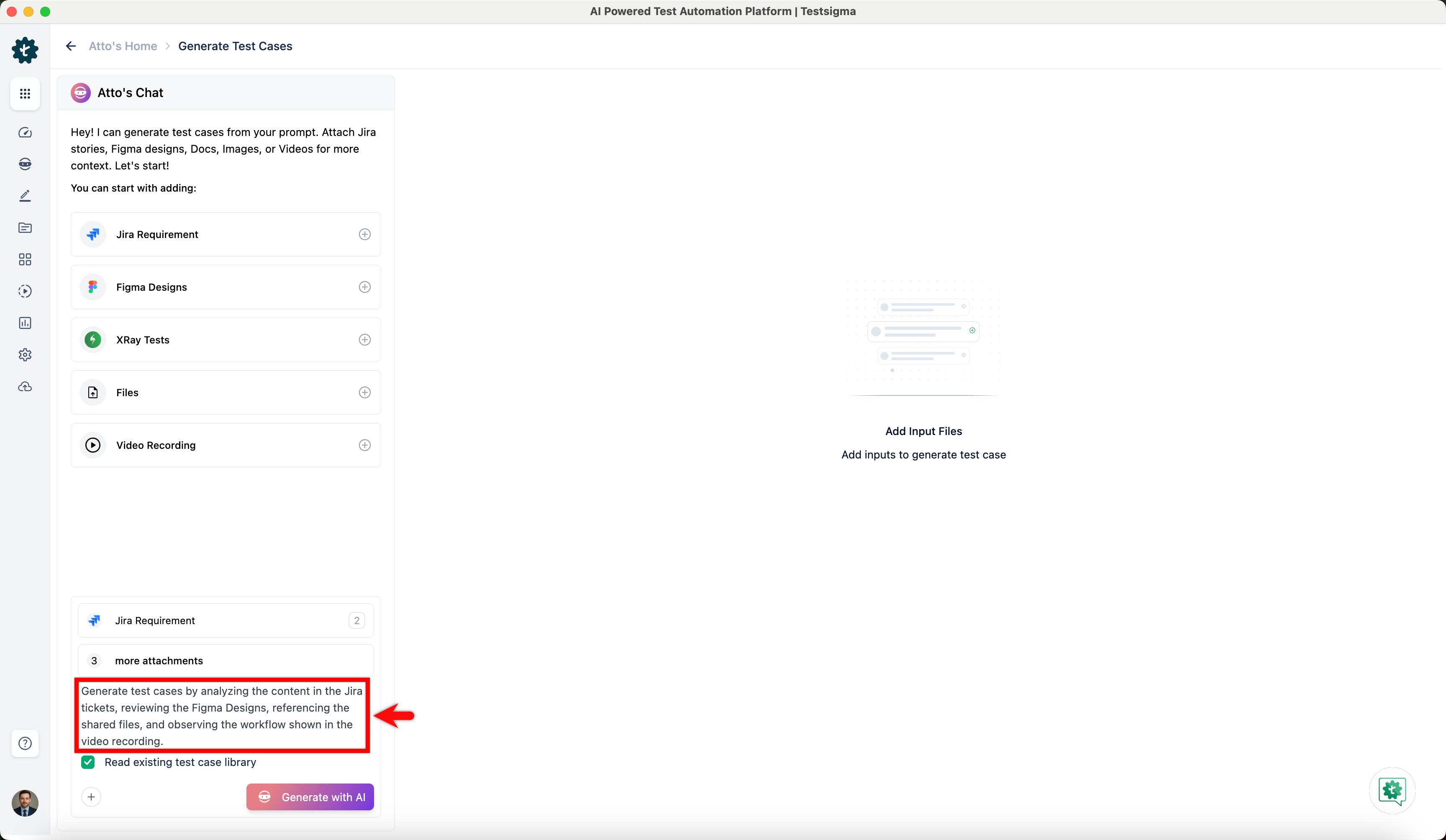Click the dashboard gauge sidebar icon
This screenshot has height=840, width=1446.
click(25, 133)
